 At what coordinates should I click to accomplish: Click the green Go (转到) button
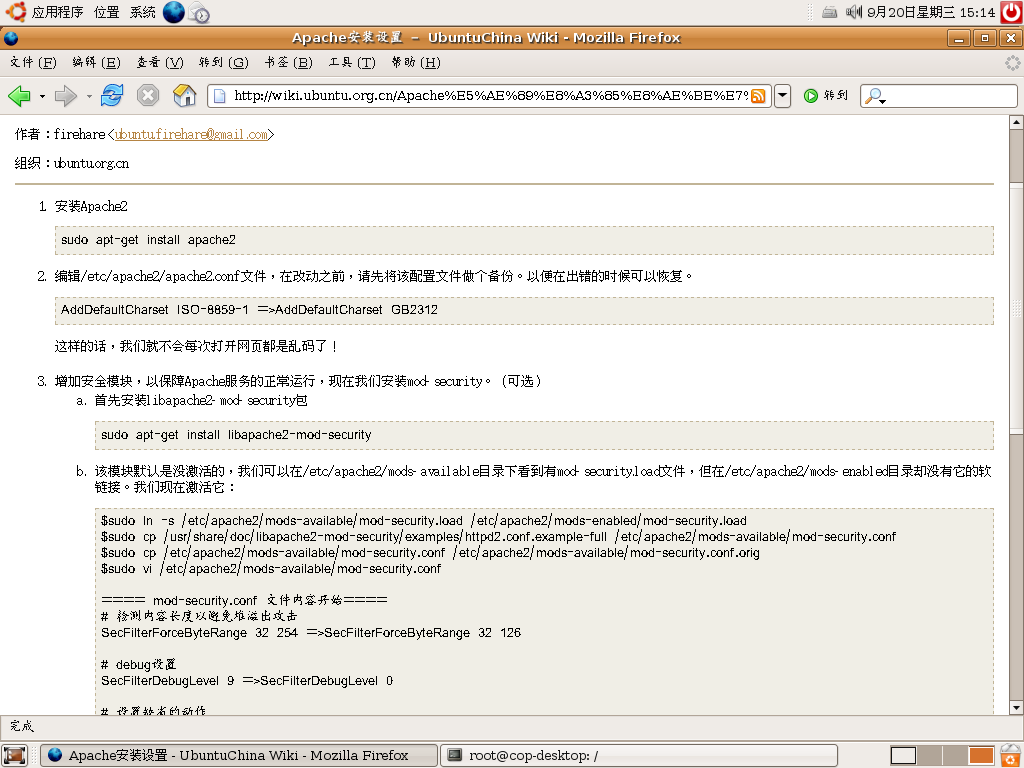[825, 96]
